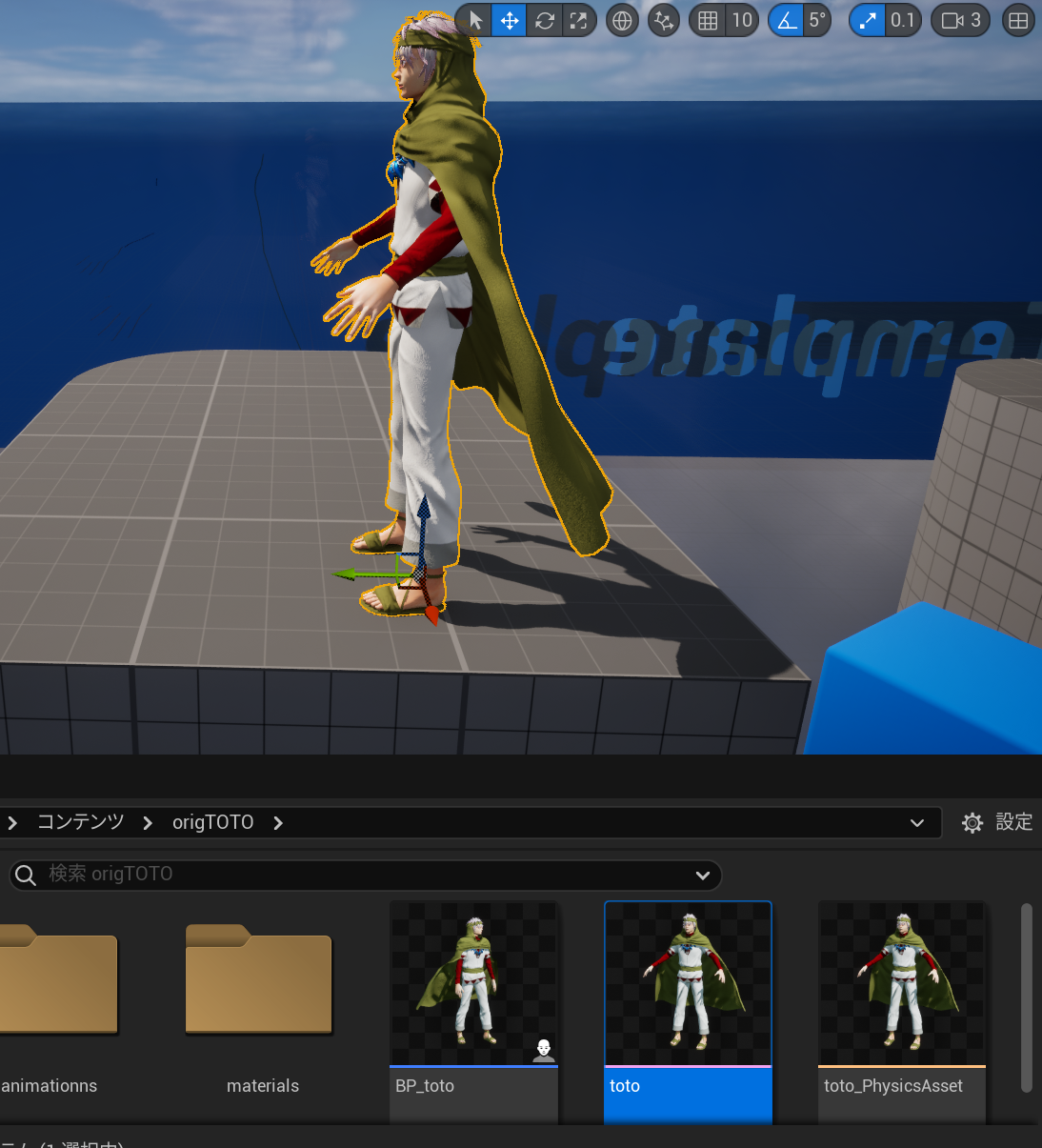Click the toto_PhysicsAsset name label
Image resolution: width=1042 pixels, height=1148 pixels.
(x=893, y=1086)
